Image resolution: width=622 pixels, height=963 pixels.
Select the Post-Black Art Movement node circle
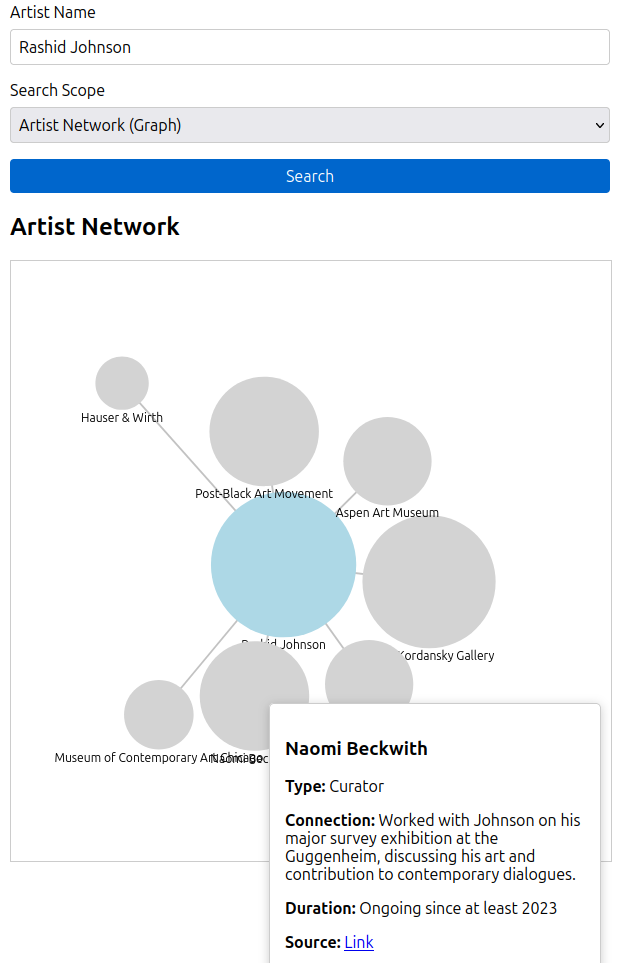pyautogui.click(x=264, y=431)
